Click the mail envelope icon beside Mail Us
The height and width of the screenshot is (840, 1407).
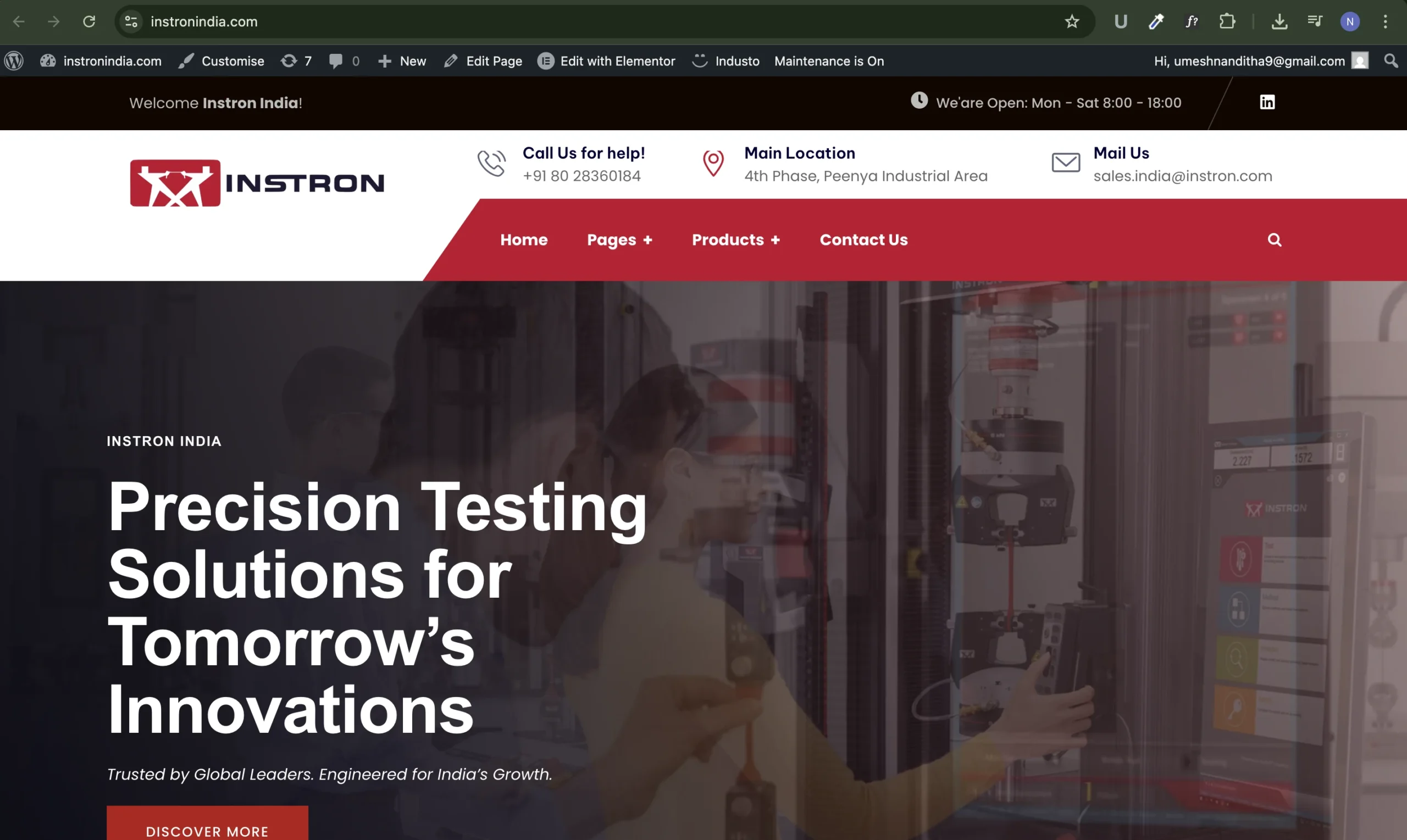[x=1065, y=163]
